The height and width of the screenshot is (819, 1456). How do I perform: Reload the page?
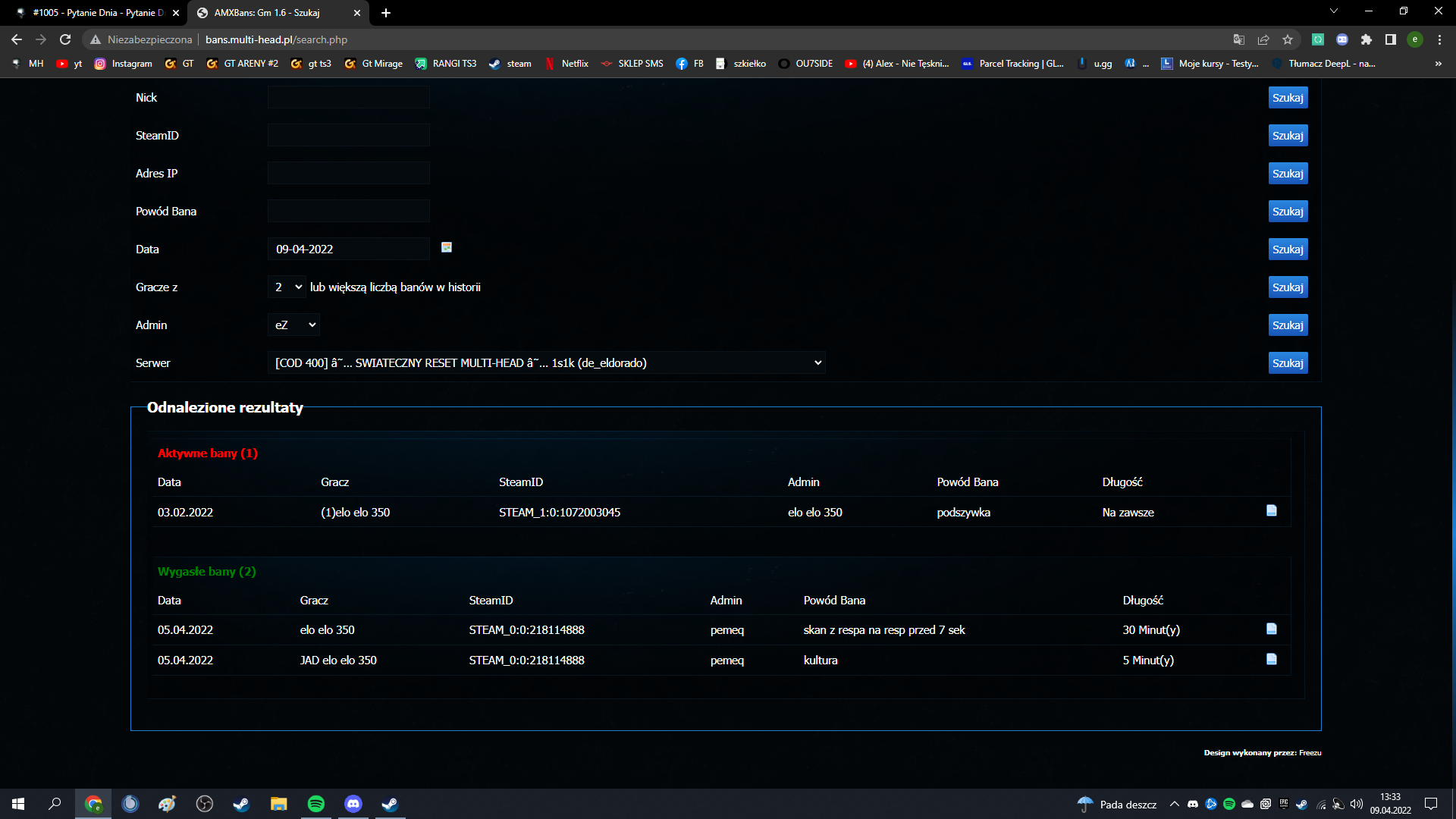coord(65,39)
